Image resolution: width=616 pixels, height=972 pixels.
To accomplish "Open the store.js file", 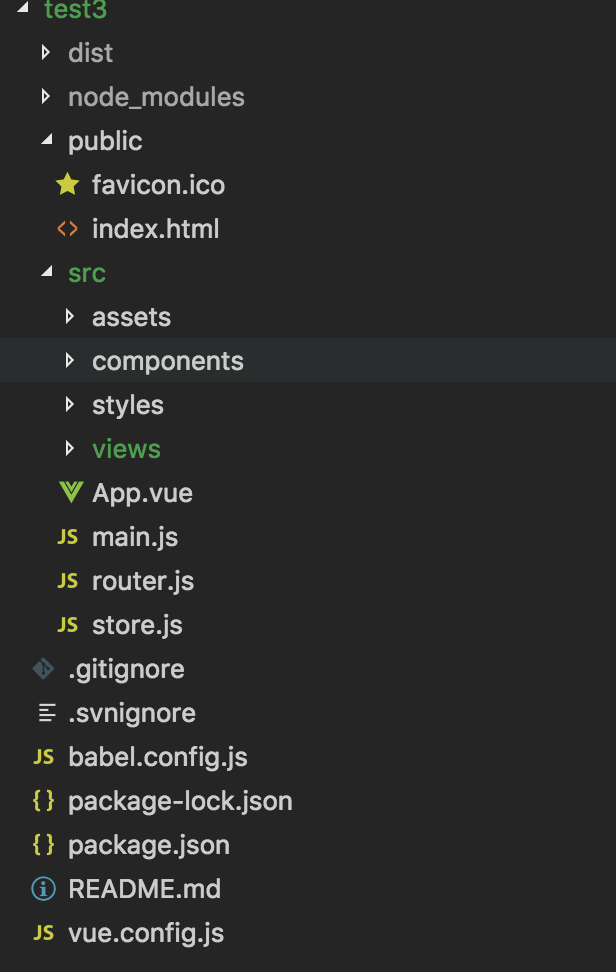I will (x=137, y=625).
